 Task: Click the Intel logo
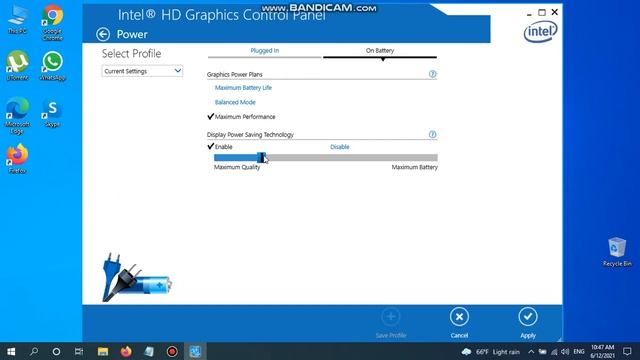(540, 31)
